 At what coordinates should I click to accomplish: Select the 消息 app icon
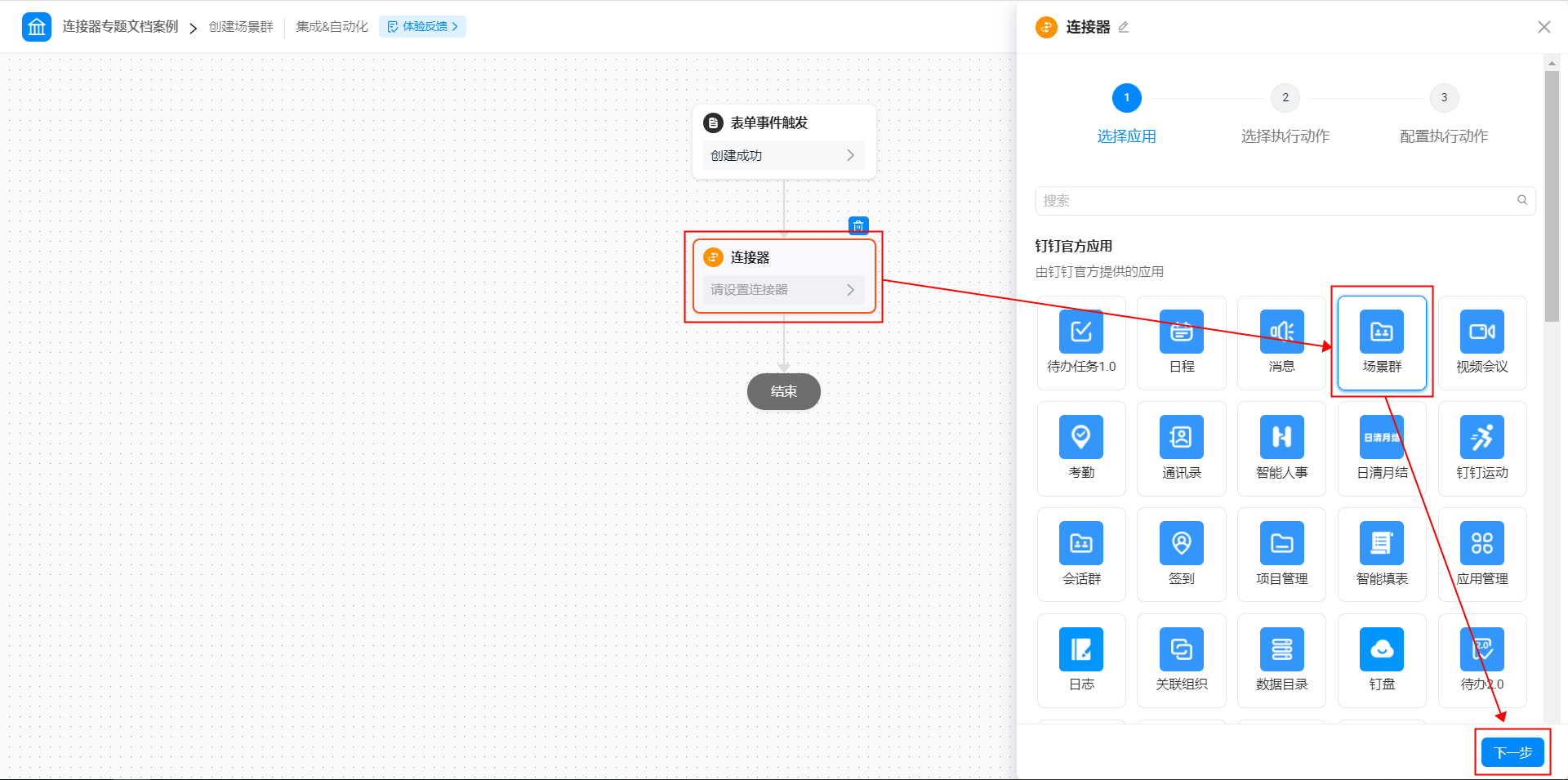click(1282, 332)
